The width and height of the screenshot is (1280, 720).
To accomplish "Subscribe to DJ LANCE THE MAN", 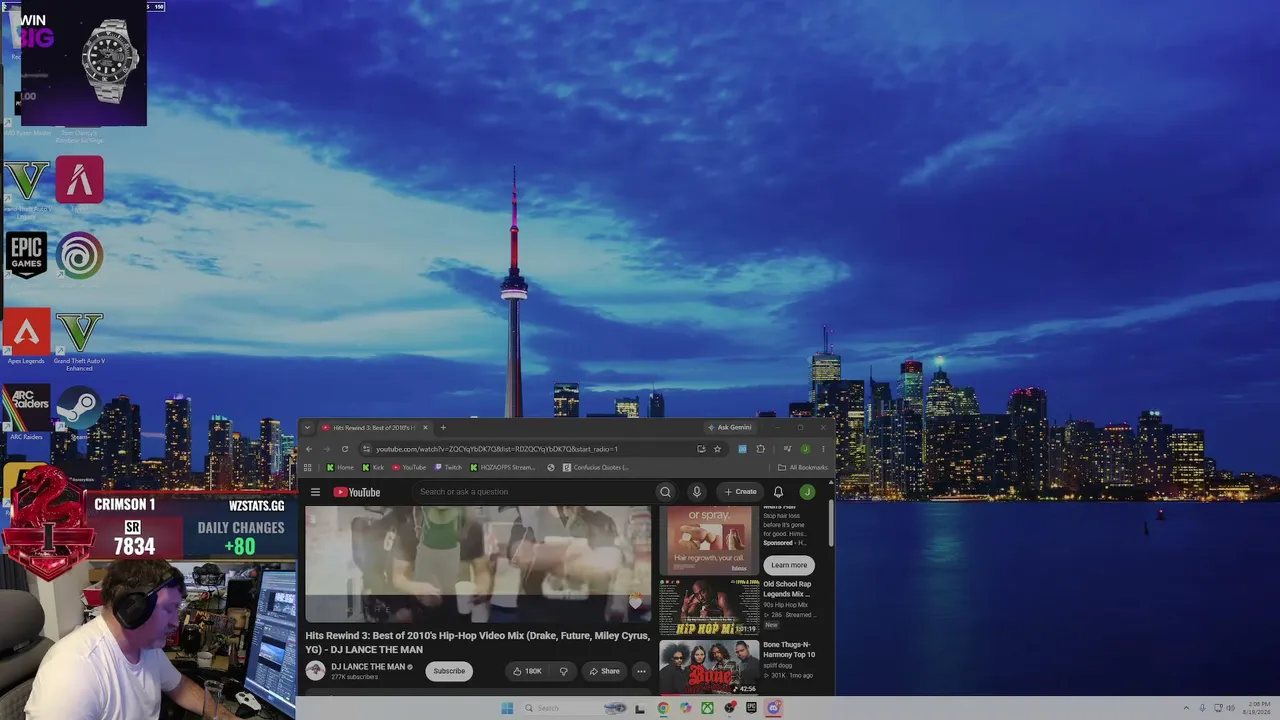I will point(449,671).
